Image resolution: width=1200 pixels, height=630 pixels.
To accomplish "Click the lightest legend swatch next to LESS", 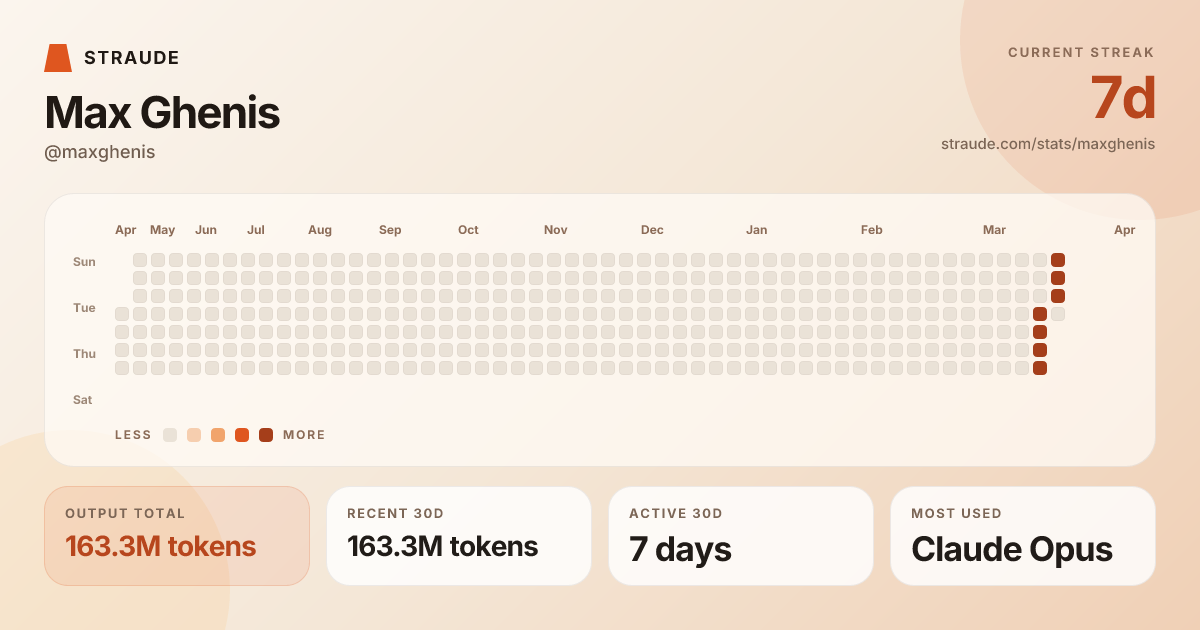I will 170,435.
